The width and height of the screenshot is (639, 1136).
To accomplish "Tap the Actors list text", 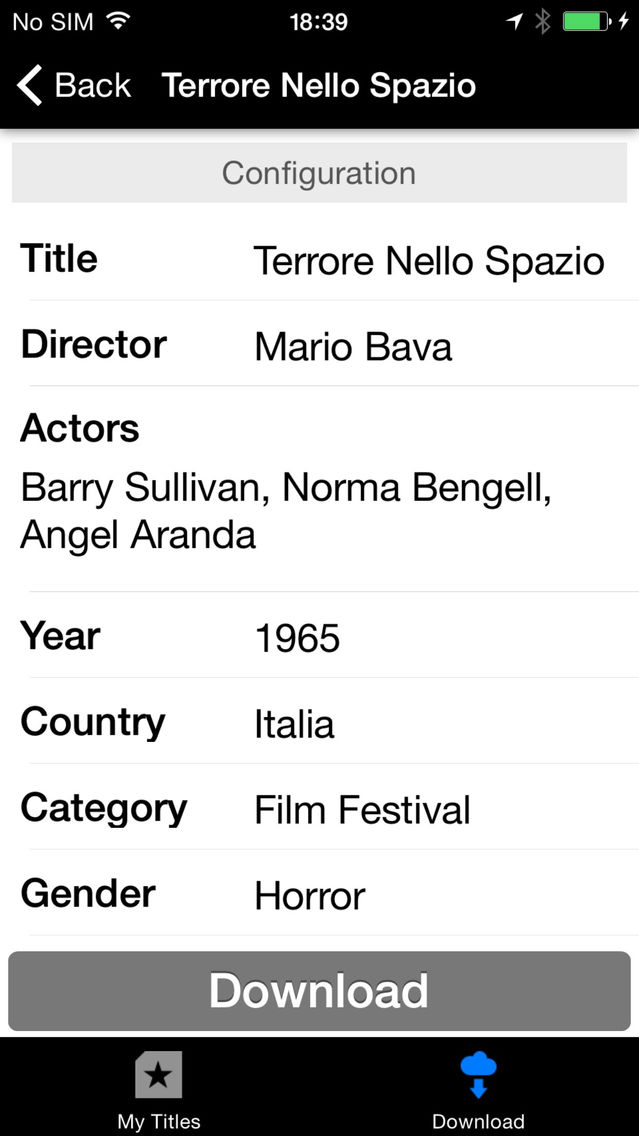I will (x=286, y=511).
